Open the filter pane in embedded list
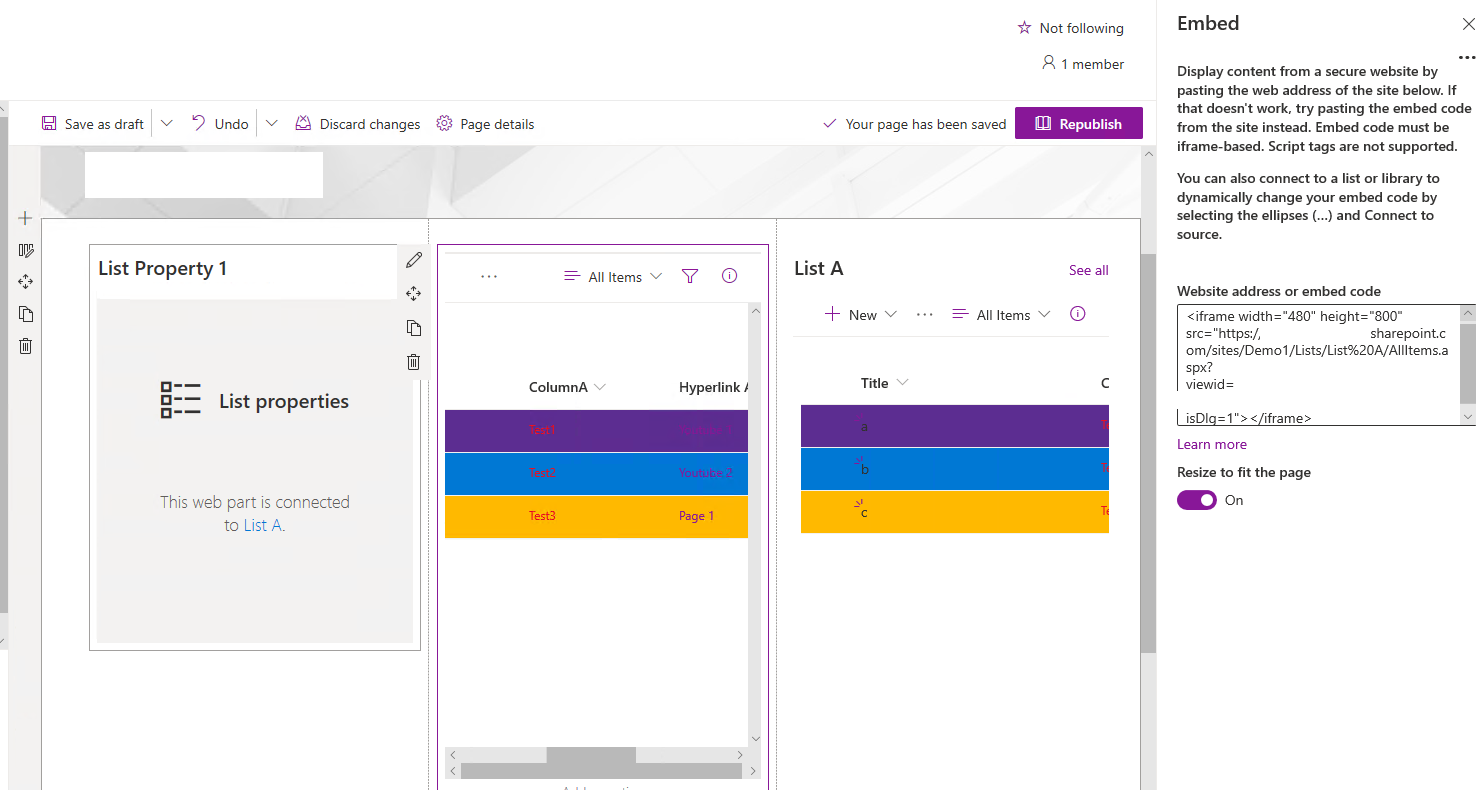This screenshot has height=790, width=1476. pos(690,277)
